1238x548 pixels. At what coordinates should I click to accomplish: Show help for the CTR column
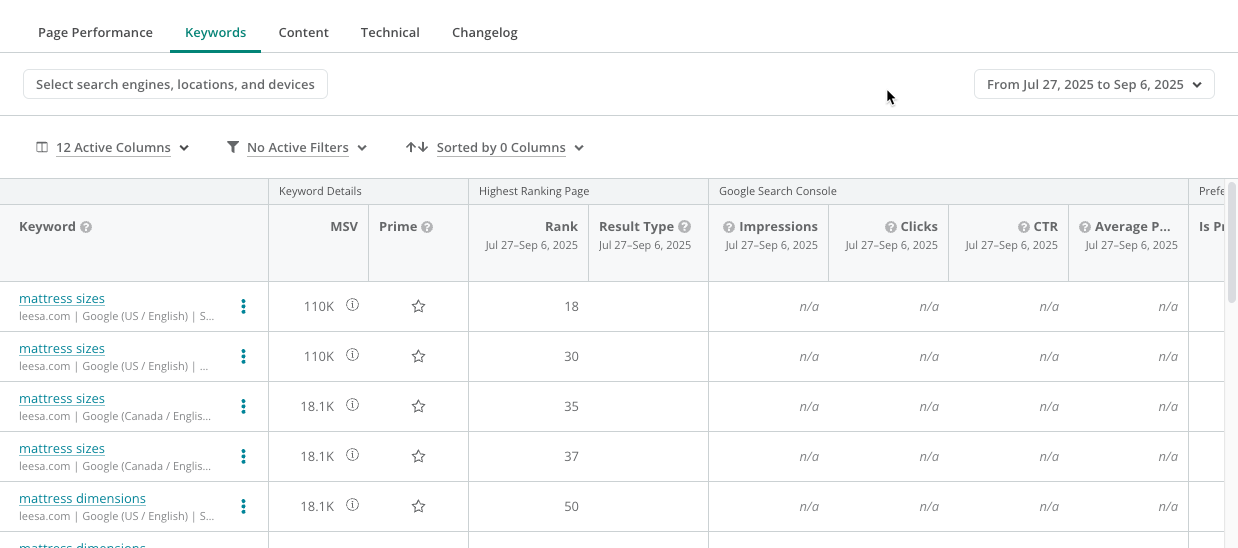click(x=1024, y=227)
